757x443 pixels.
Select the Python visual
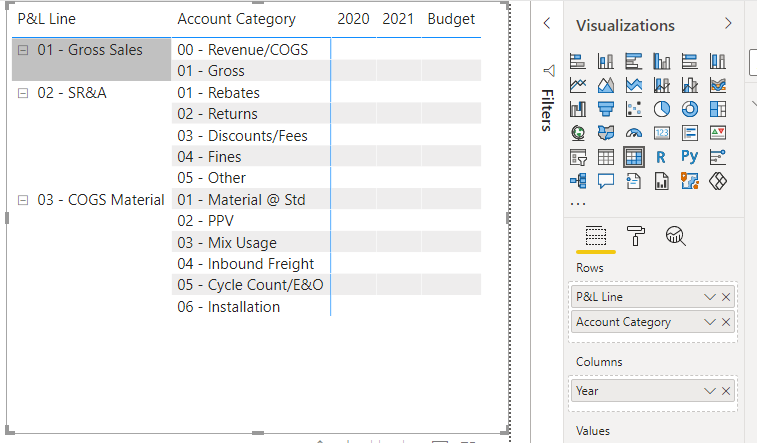click(690, 156)
